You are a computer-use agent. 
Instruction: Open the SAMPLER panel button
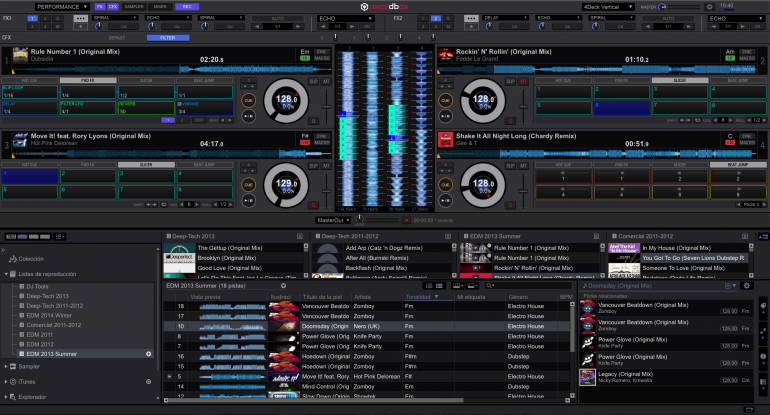pyautogui.click(x=133, y=7)
